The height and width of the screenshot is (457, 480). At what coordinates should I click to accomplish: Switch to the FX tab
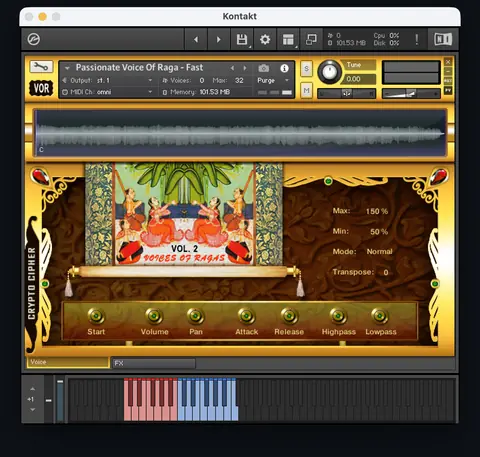coord(154,363)
